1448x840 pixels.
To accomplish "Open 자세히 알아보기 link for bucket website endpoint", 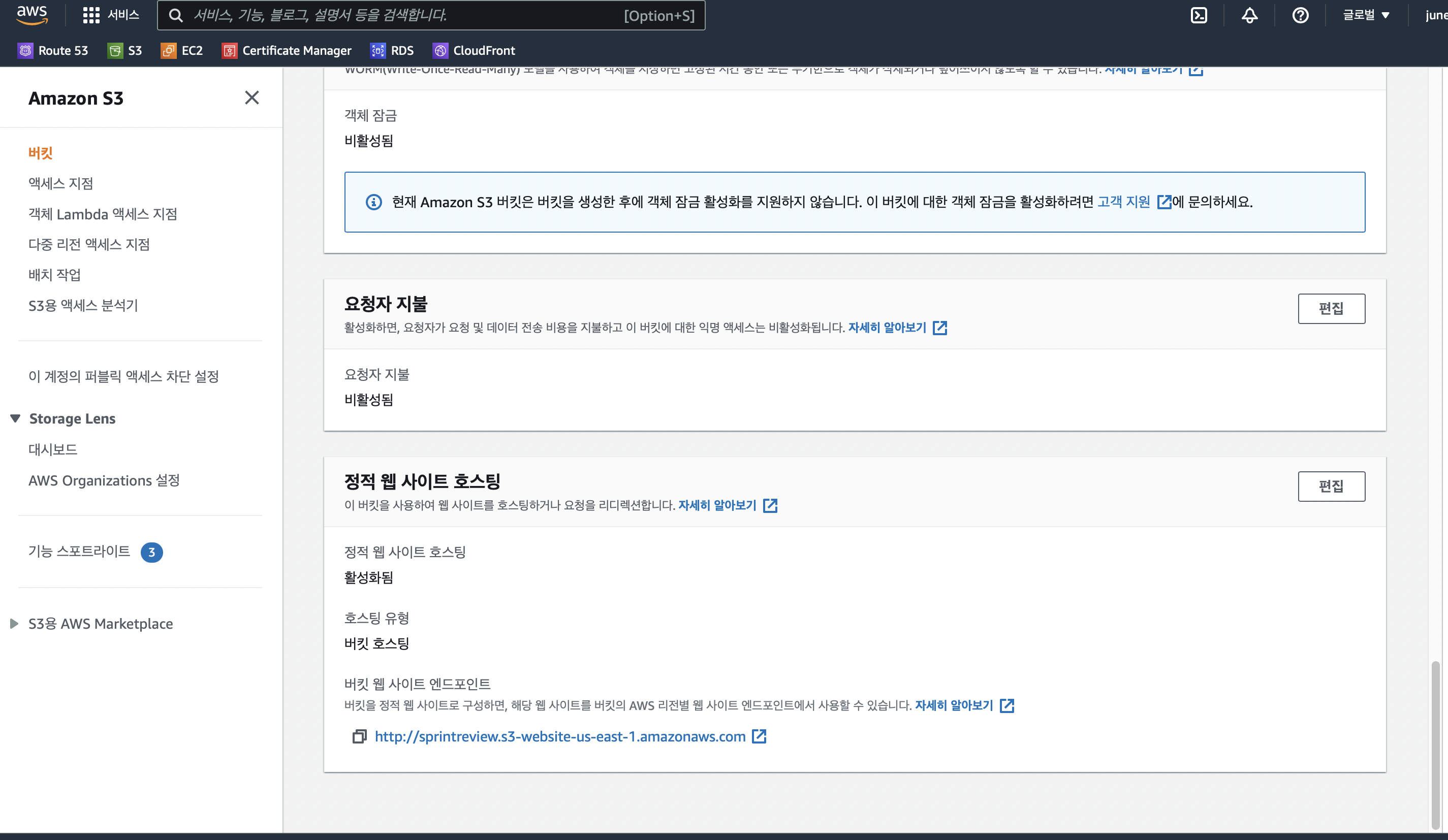I will (954, 705).
